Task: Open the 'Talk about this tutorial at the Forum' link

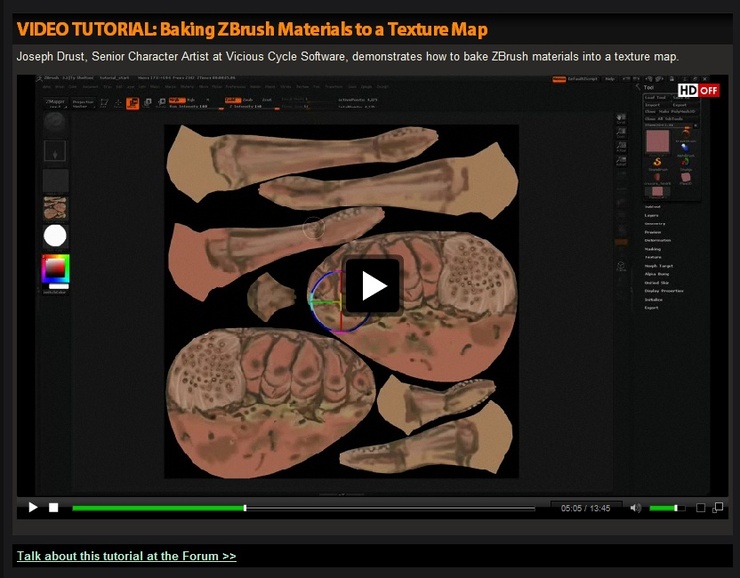Action: 126,556
